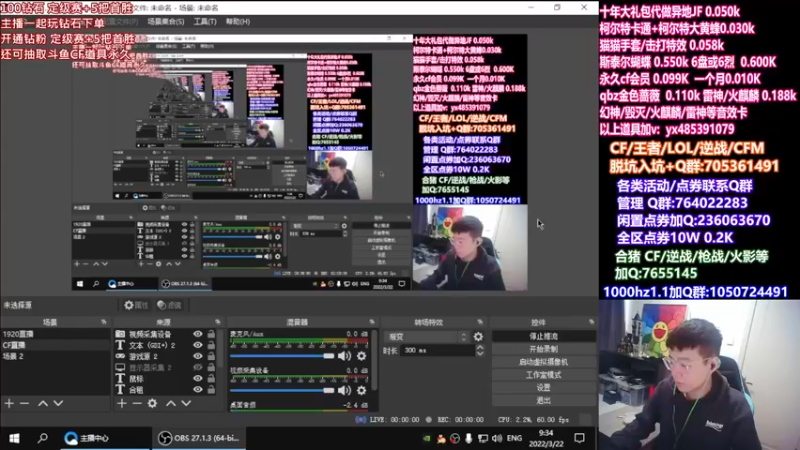This screenshot has width=800, height=450.
Task: Undock the 混音器 panel via its header icon
Action: (372, 322)
